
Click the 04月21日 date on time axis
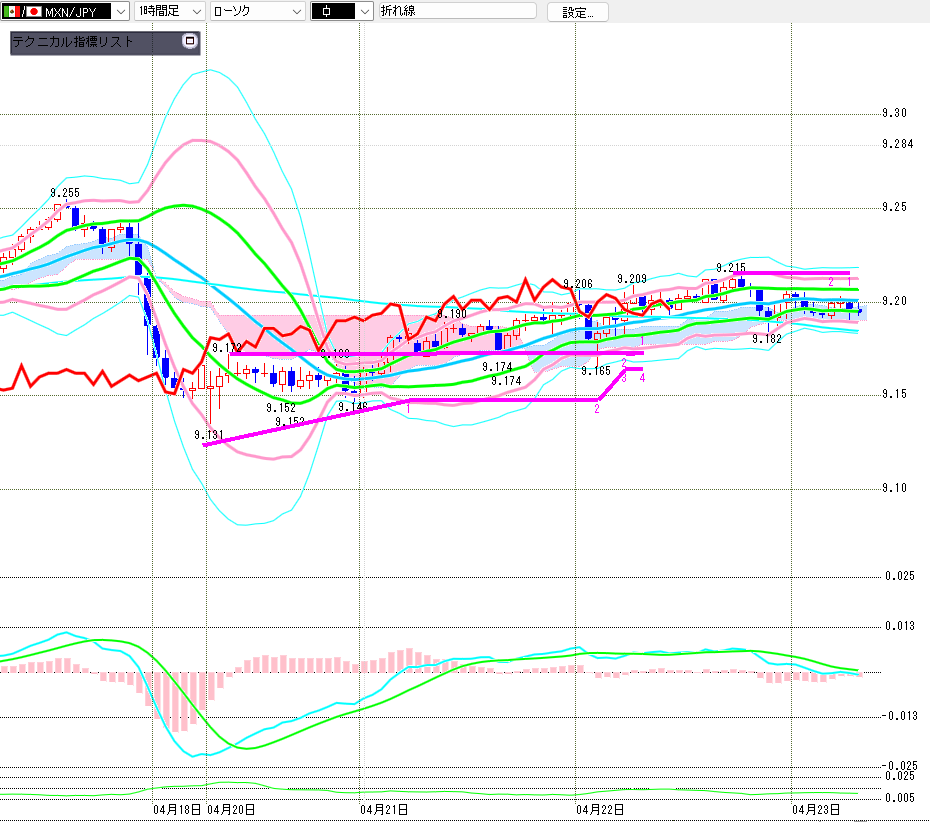[384, 808]
